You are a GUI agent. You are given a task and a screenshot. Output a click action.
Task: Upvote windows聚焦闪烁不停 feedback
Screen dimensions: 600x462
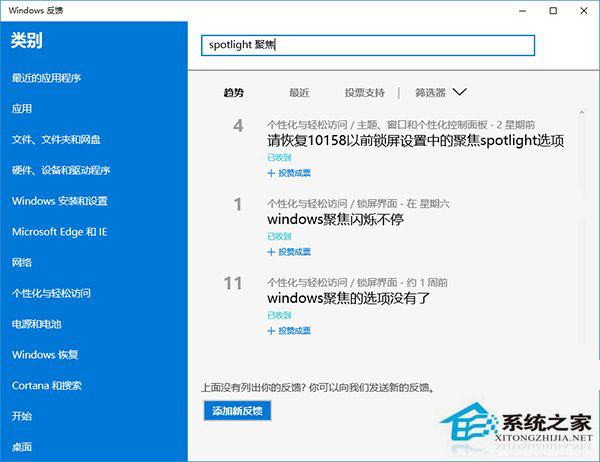click(289, 252)
